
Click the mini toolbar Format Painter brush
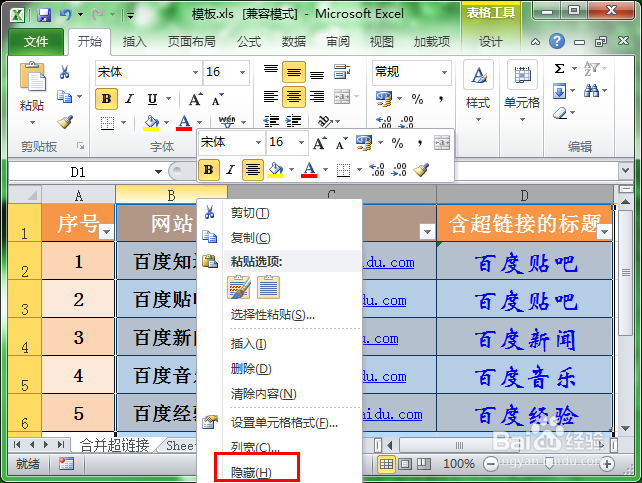[421, 169]
